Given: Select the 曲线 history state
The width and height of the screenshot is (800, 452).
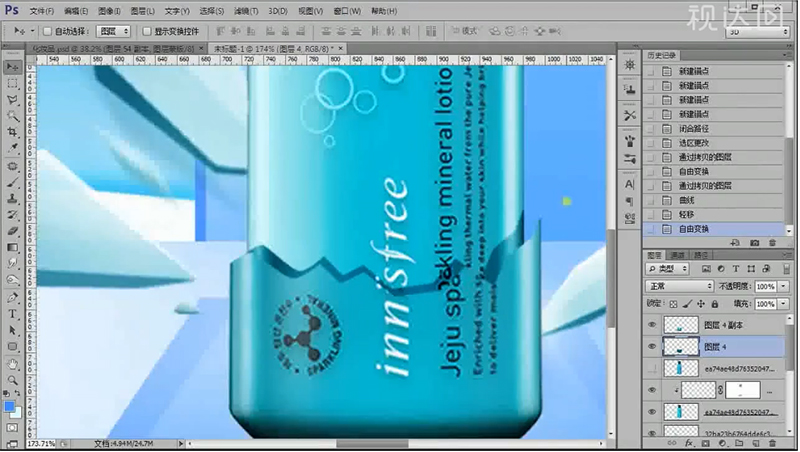Looking at the screenshot, I should pos(714,200).
